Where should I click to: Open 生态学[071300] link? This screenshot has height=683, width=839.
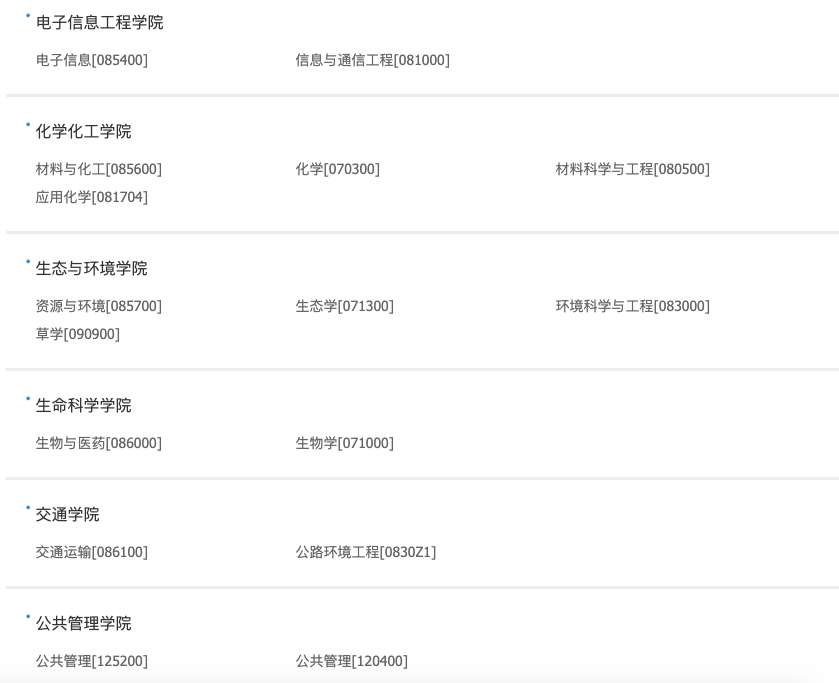click(x=344, y=306)
